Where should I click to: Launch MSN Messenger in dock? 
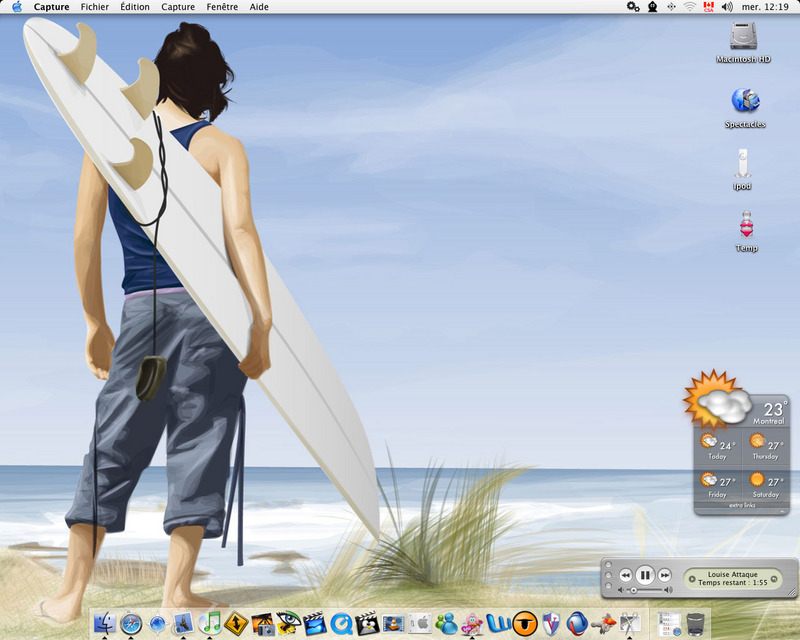coord(446,623)
